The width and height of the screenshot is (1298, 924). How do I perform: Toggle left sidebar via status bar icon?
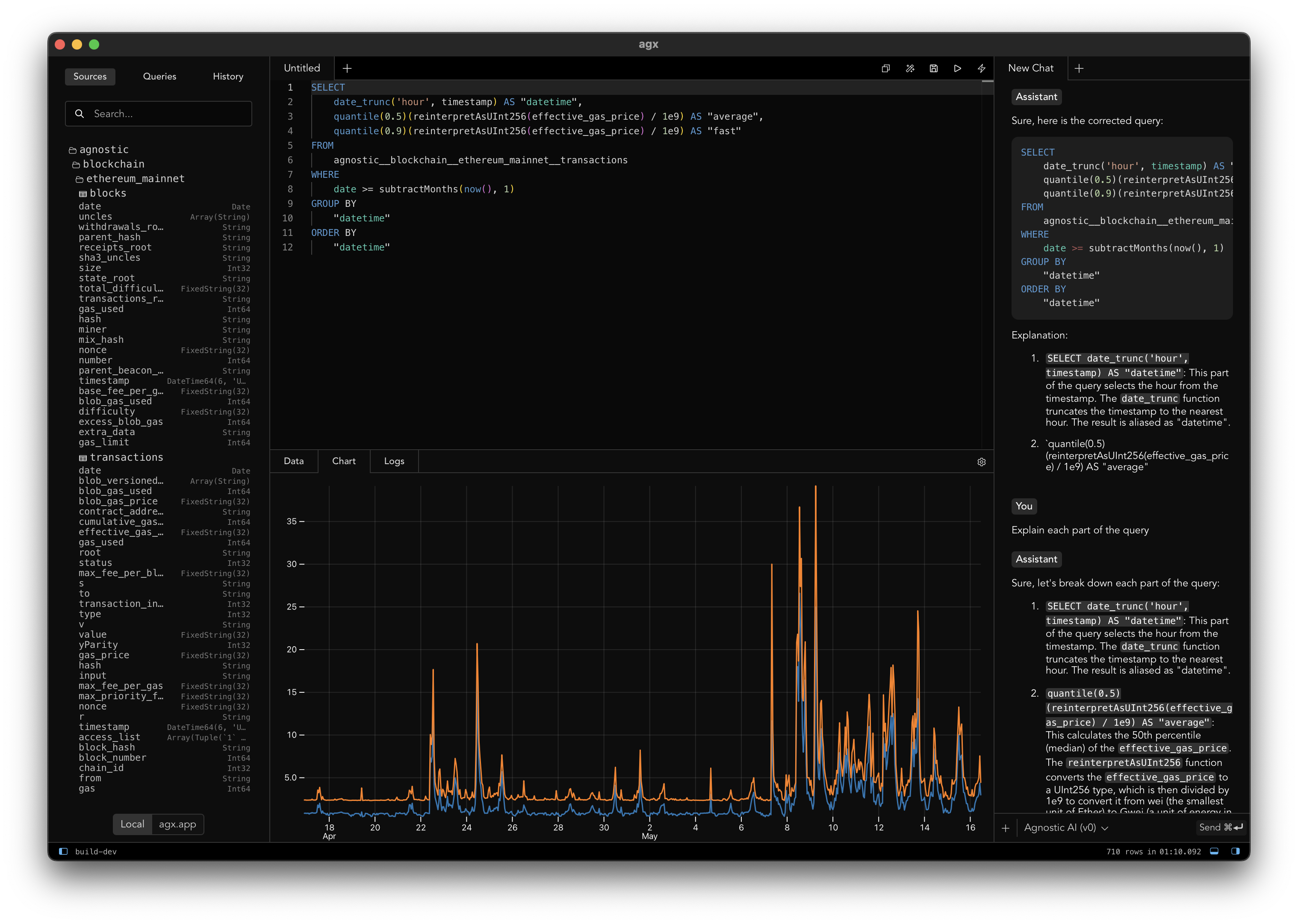pyautogui.click(x=63, y=851)
